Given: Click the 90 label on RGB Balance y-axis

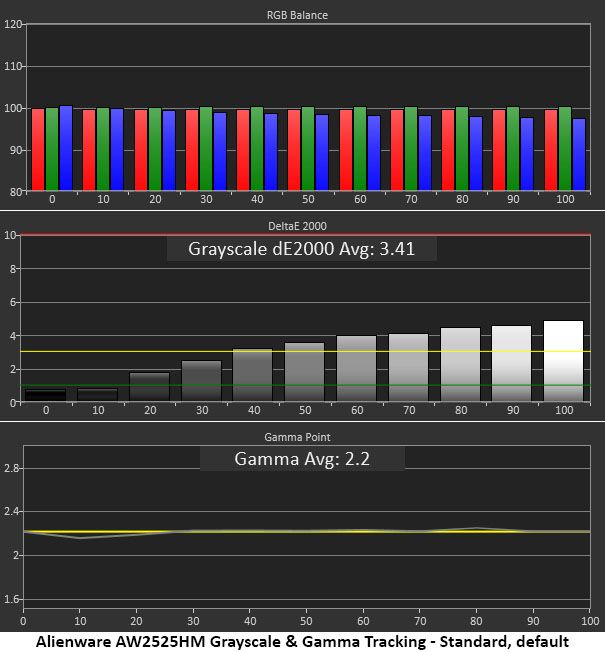Looking at the screenshot, I should point(15,150).
